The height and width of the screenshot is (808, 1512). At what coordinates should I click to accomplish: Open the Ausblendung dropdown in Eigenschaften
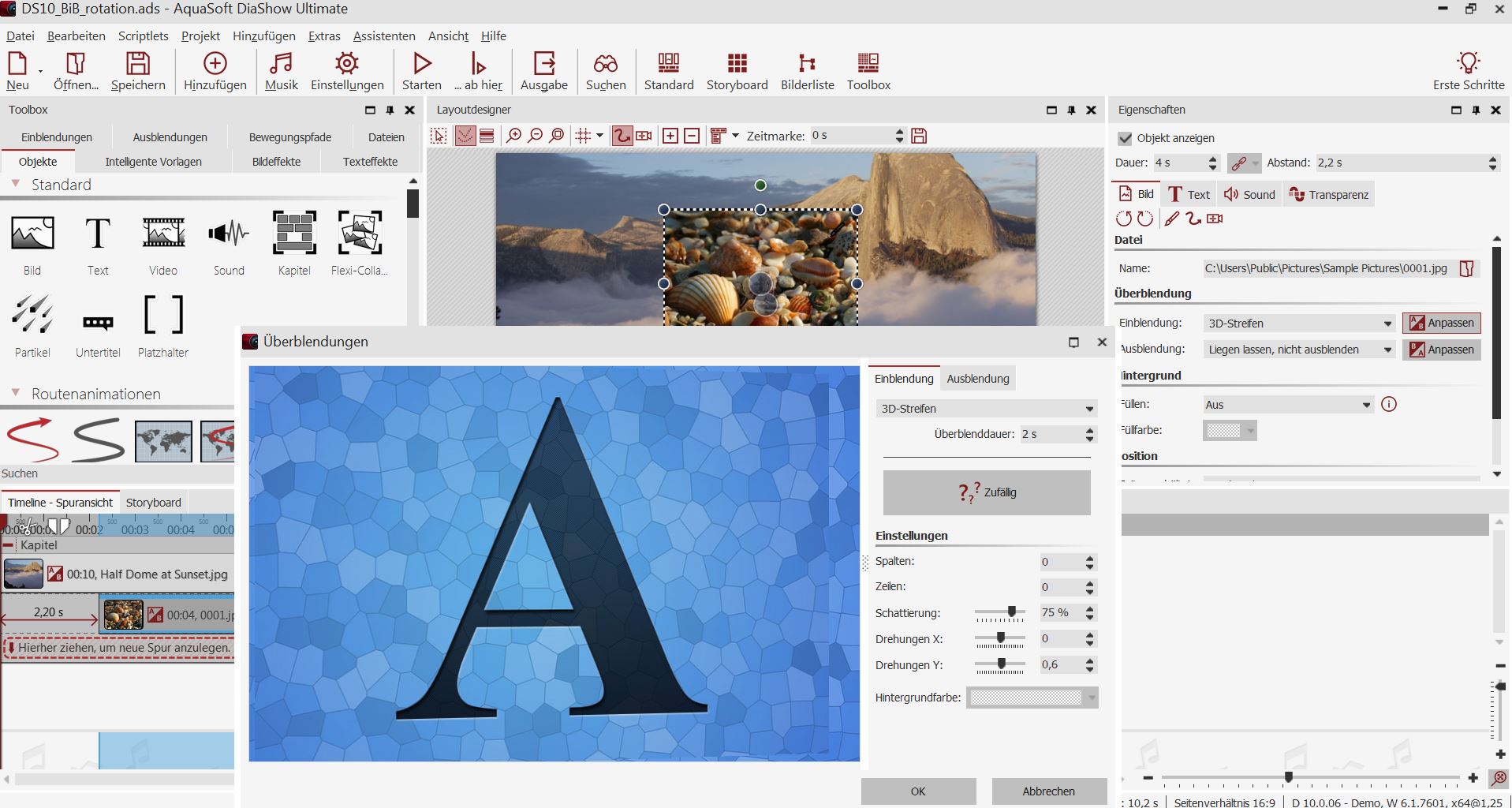(1298, 350)
